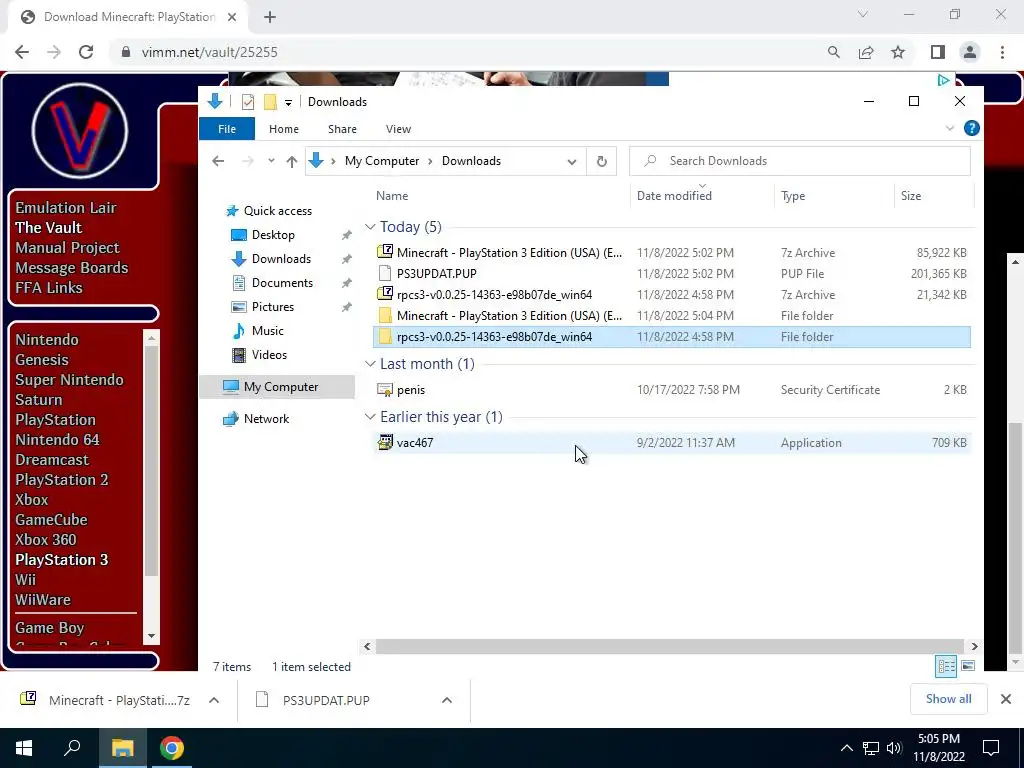Select Documents in navigation pane
Viewport: 1024px width, 768px height.
click(282, 283)
